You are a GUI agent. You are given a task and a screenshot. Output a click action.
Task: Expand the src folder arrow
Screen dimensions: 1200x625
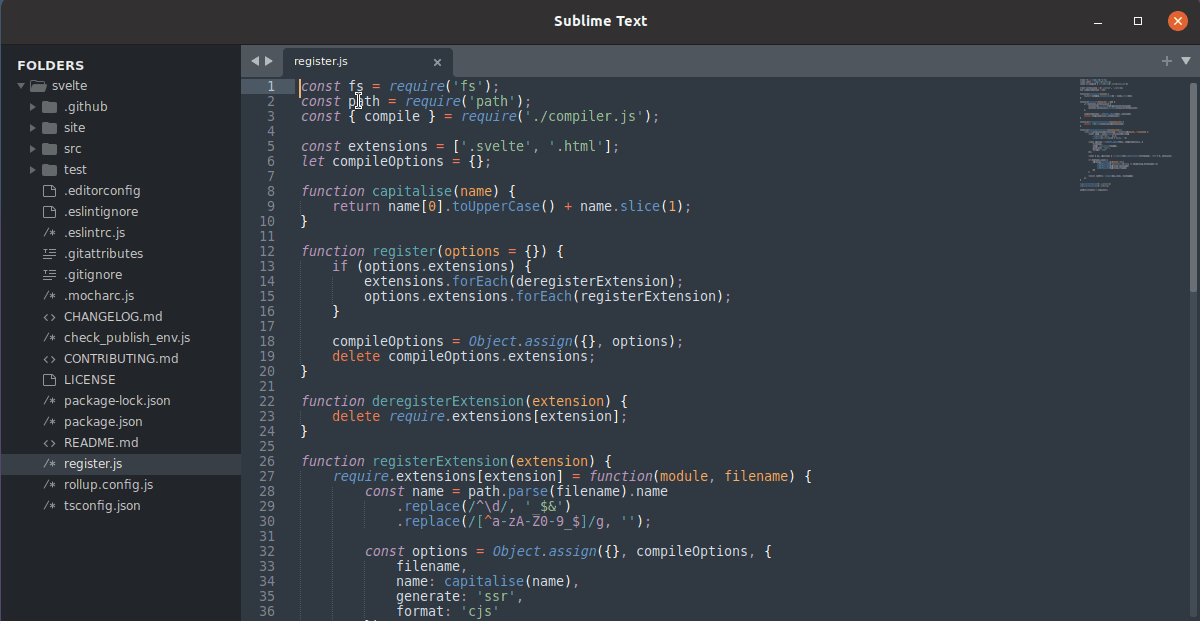click(33, 149)
